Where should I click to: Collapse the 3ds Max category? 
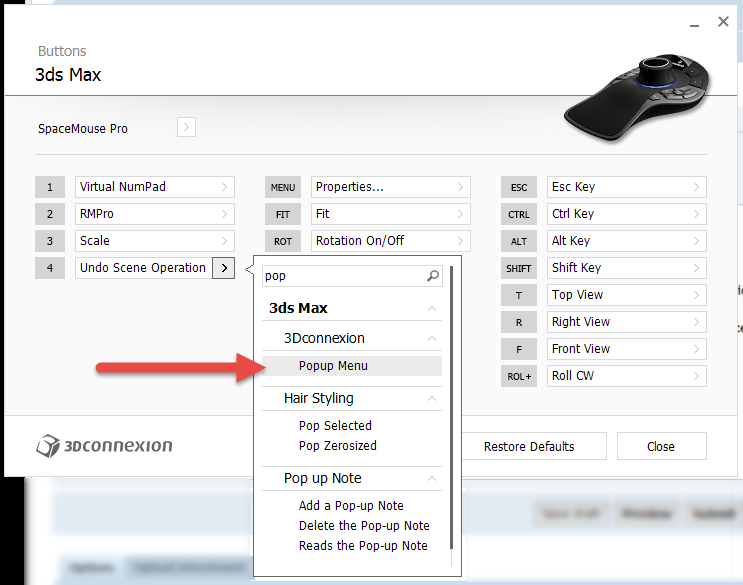point(432,308)
